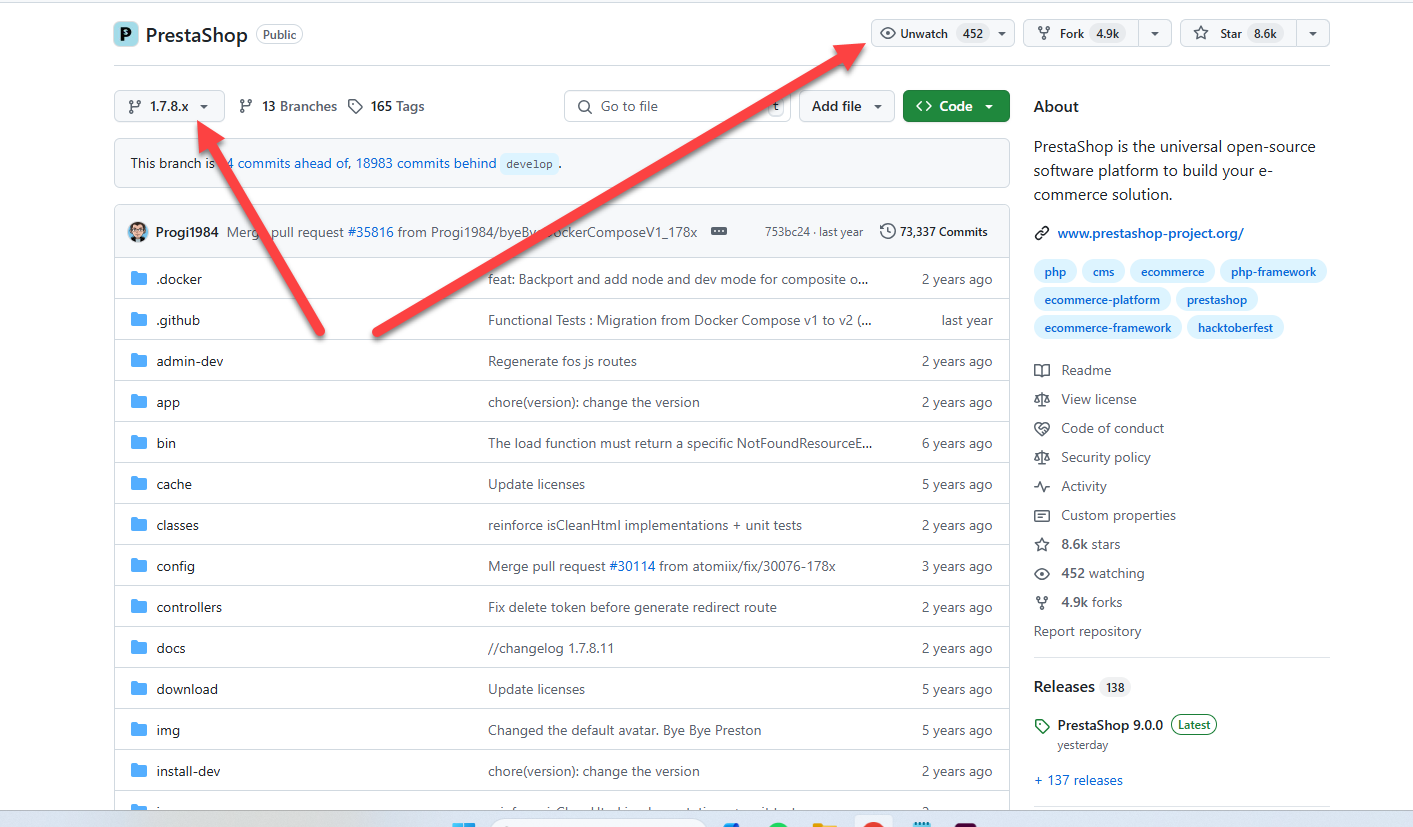Click the Custom properties icon
Image resolution: width=1413 pixels, height=827 pixels.
click(x=1042, y=515)
